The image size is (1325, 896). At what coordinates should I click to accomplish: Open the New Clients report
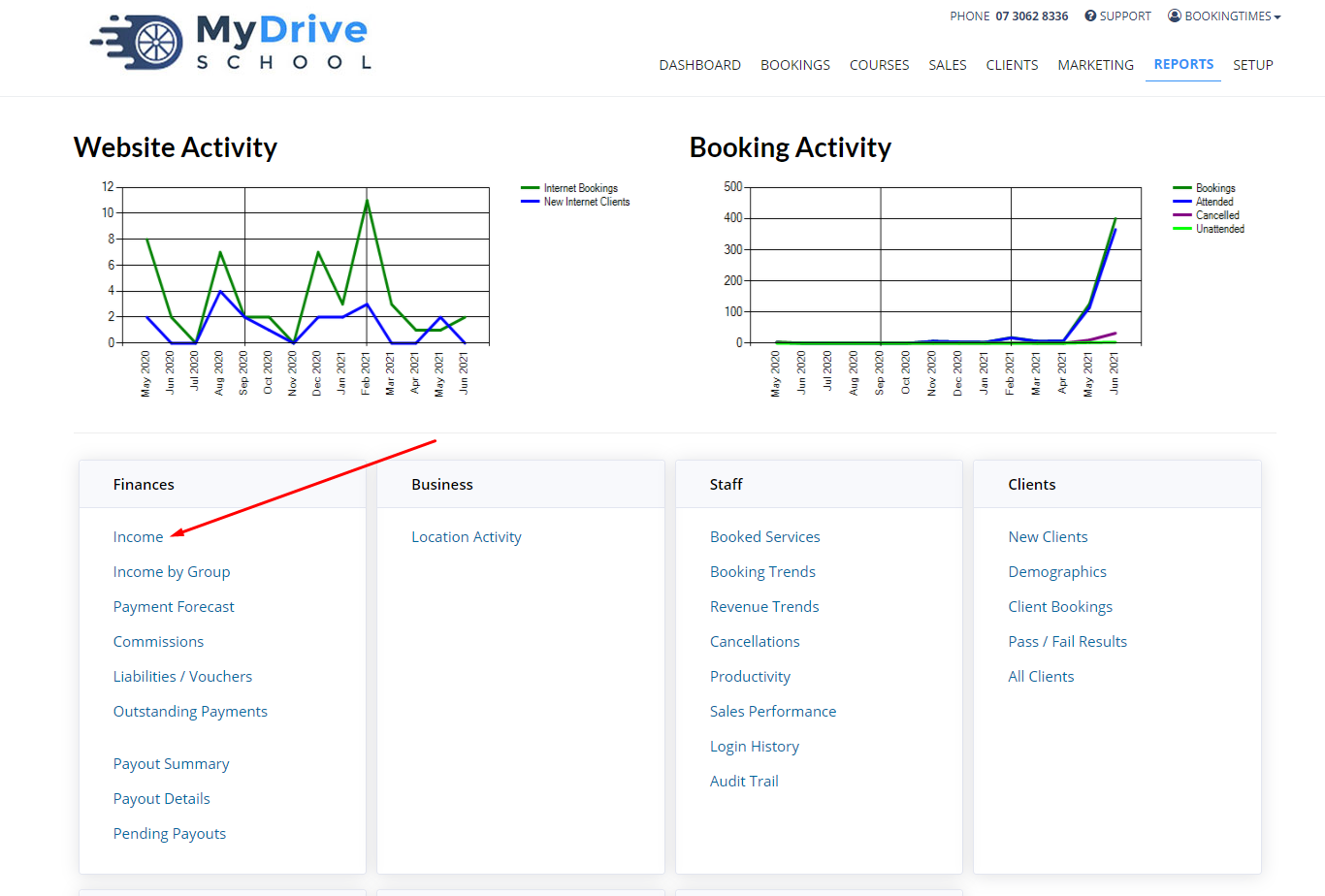coord(1048,537)
